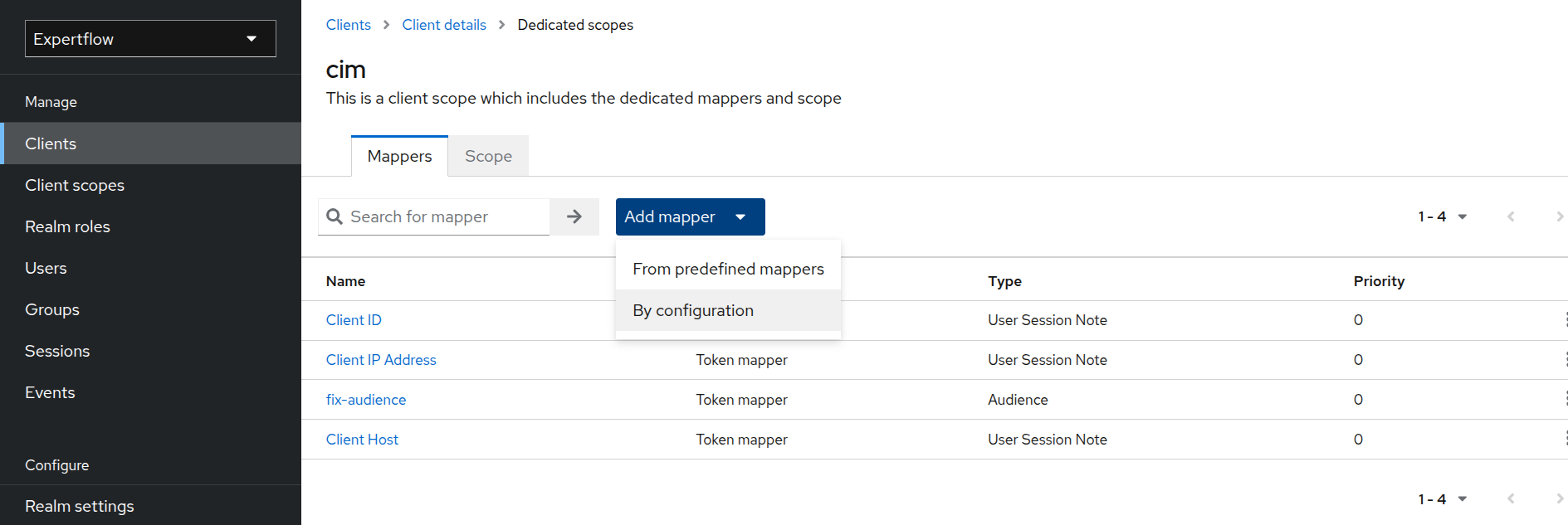Viewport: 1568px width, 525px height.
Task: Select From predefined mappers option
Action: click(728, 269)
